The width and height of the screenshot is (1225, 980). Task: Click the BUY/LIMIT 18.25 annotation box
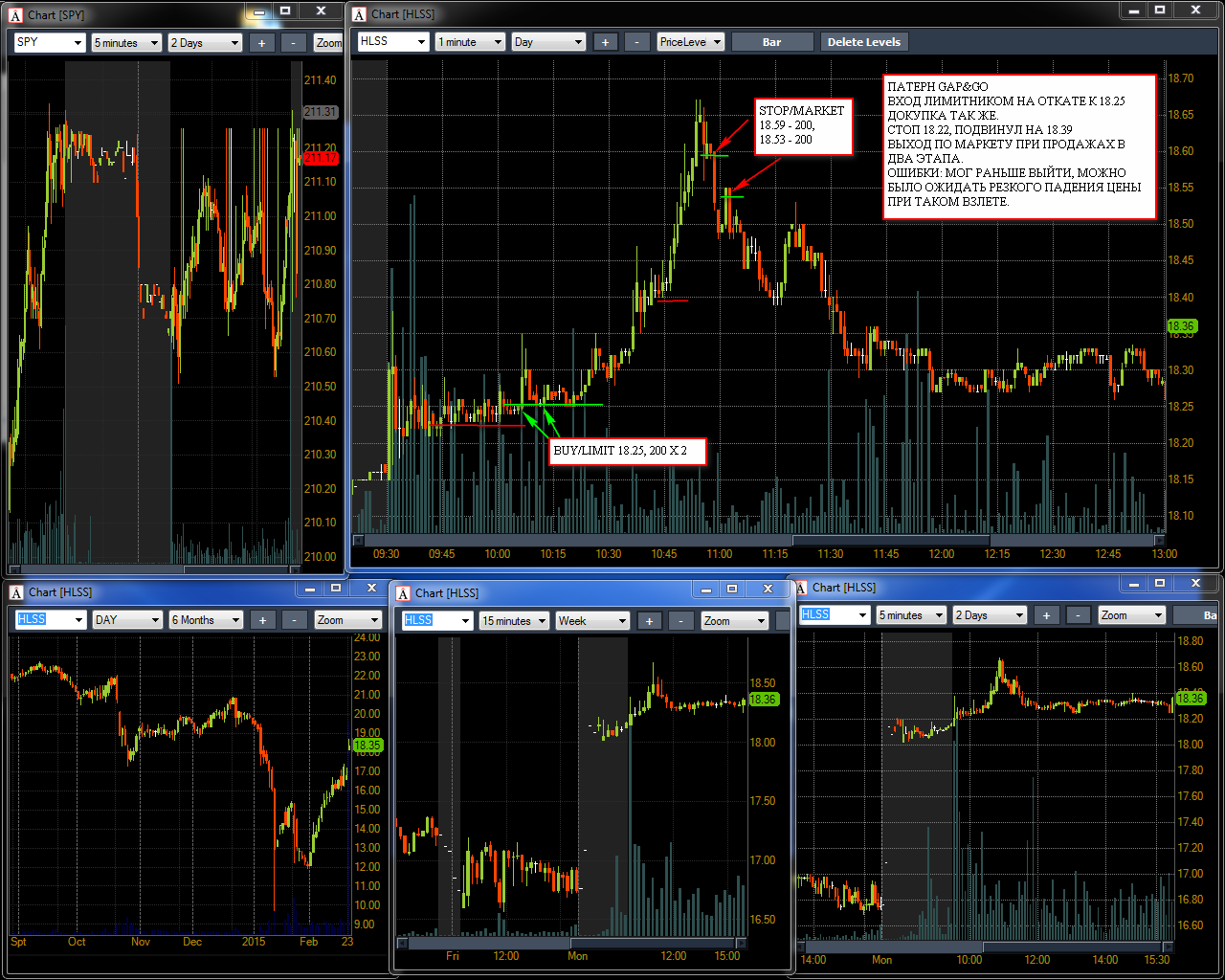point(628,451)
